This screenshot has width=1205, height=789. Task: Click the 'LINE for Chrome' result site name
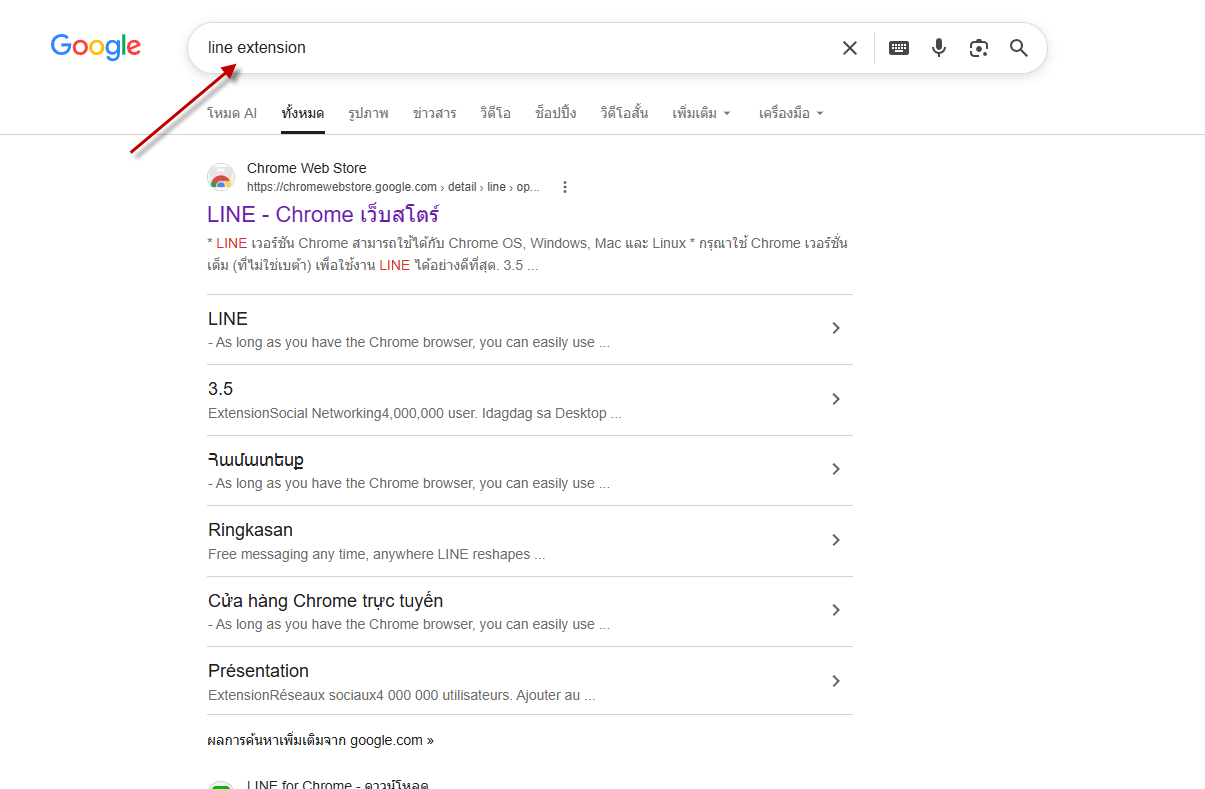[x=337, y=784]
